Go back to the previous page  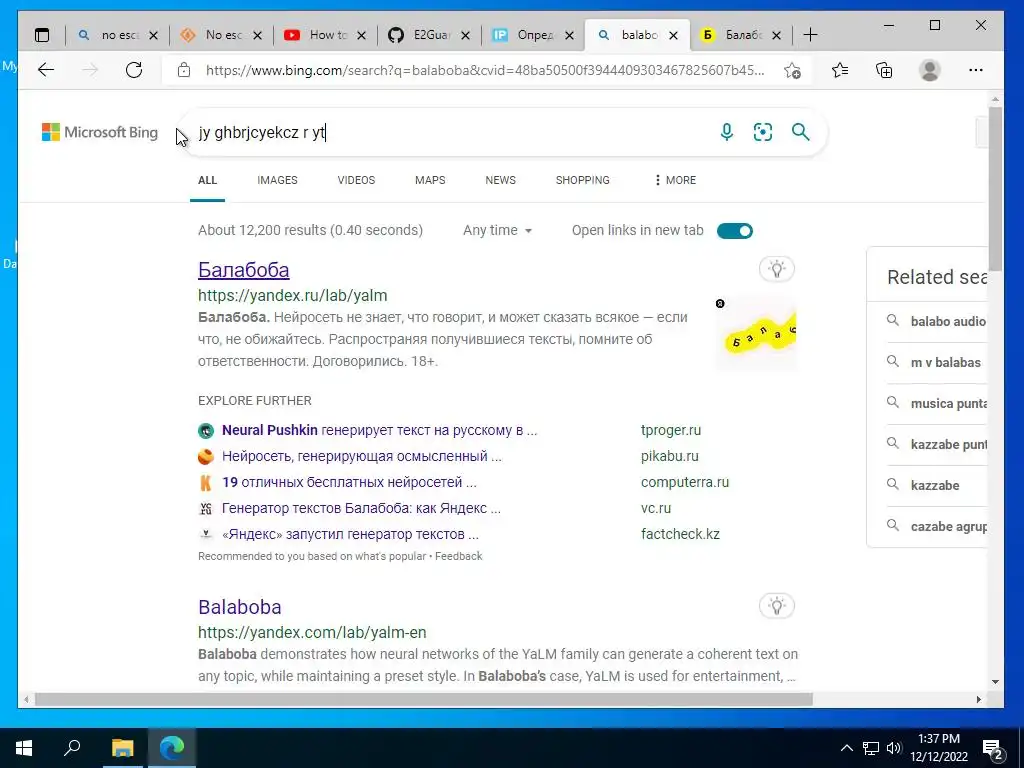pos(46,70)
